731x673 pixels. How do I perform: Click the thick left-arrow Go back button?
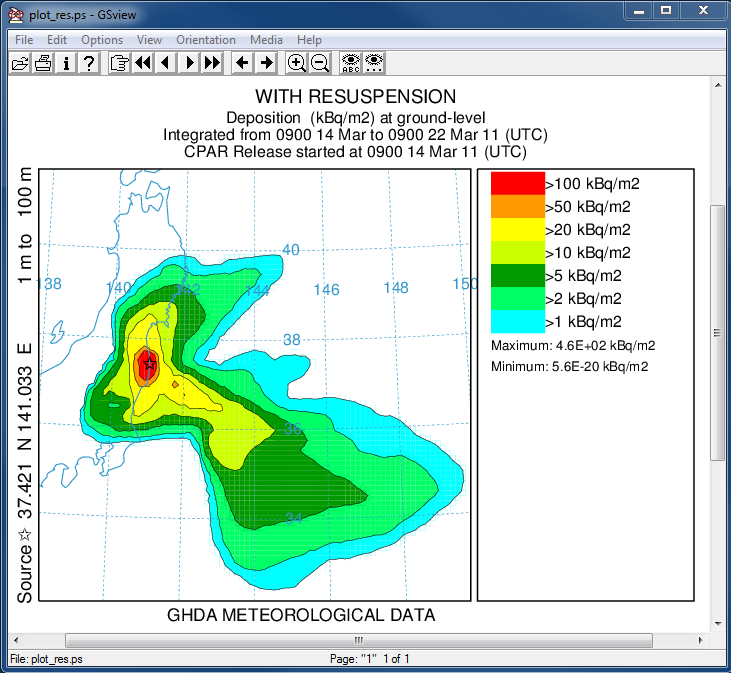242,63
